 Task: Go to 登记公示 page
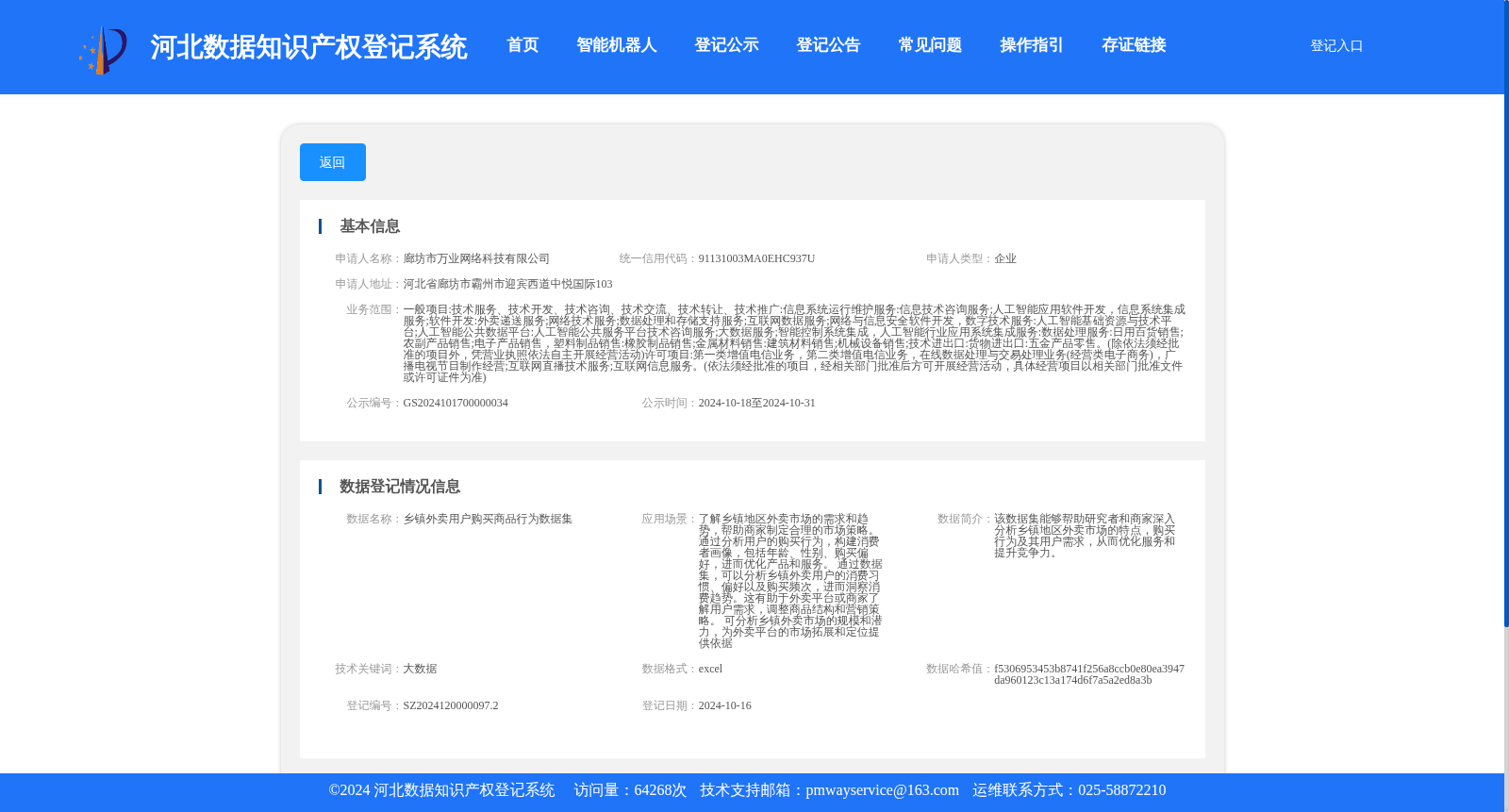point(726,45)
